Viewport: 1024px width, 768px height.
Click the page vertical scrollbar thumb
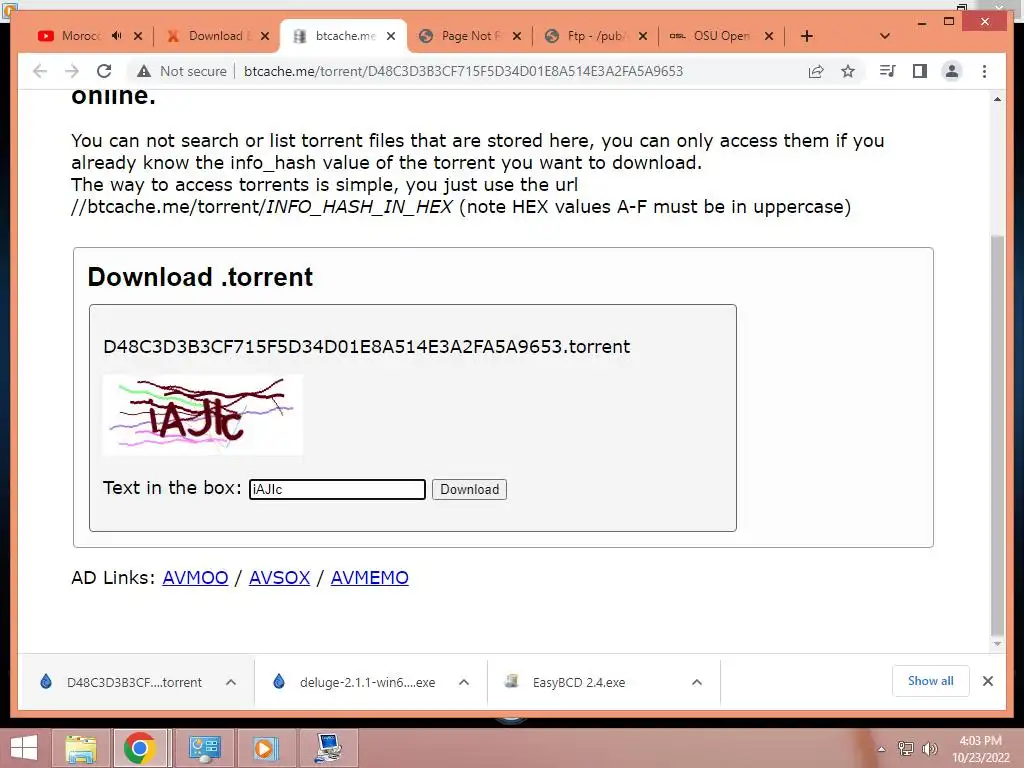coord(997,434)
